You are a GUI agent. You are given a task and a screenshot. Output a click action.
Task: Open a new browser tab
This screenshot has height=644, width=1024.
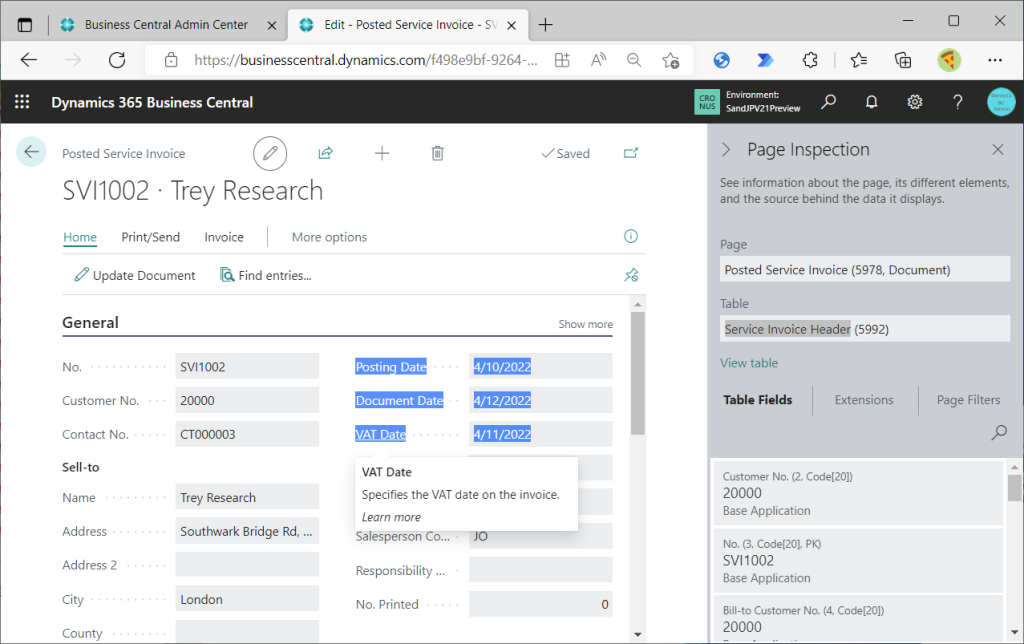click(545, 25)
